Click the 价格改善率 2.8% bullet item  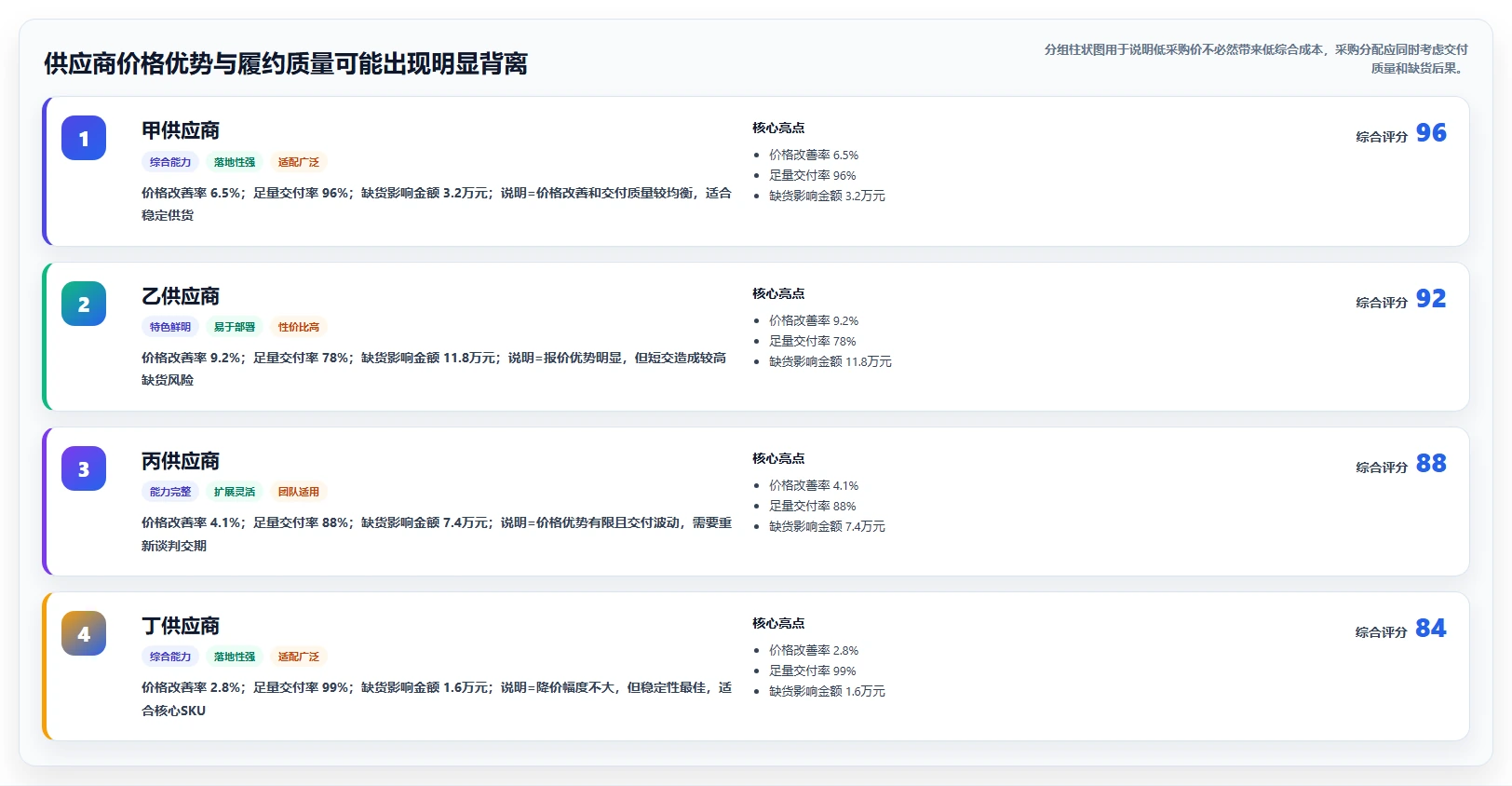(814, 651)
